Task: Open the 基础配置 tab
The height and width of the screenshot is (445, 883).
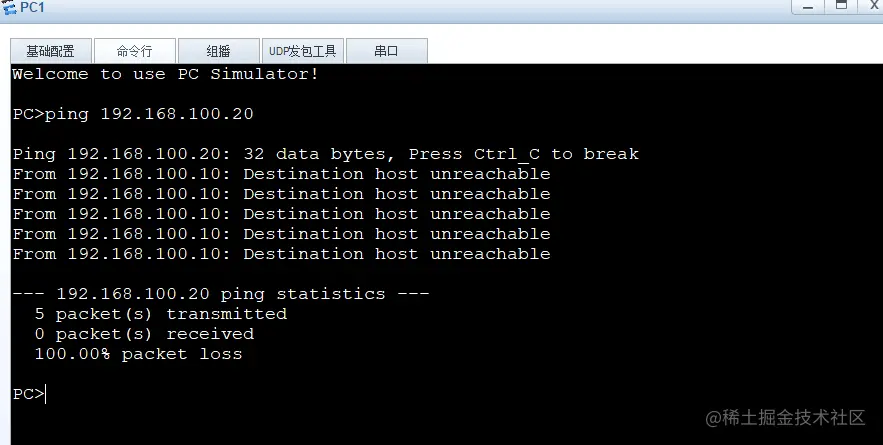Action: tap(50, 51)
